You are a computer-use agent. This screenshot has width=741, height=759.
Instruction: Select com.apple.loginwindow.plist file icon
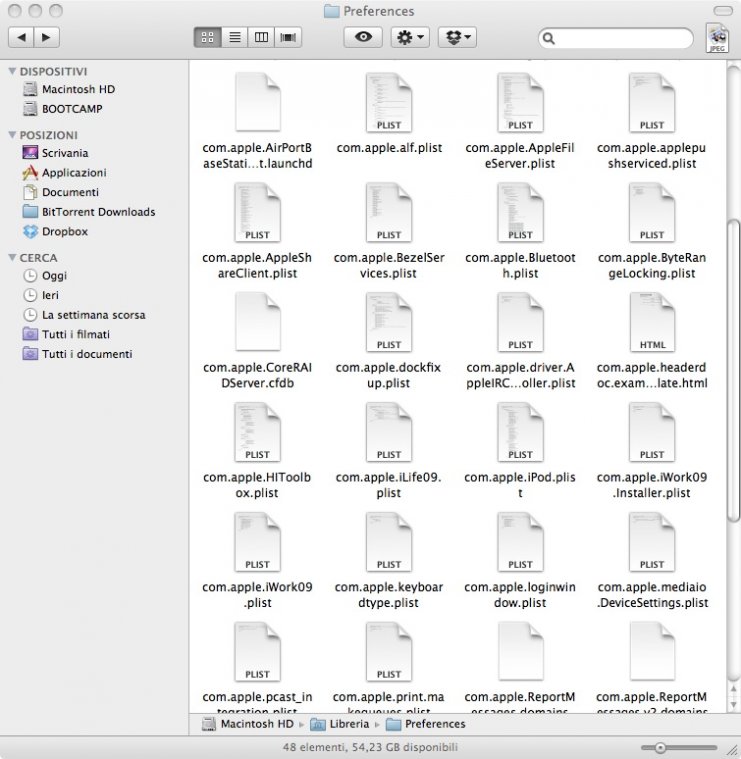pos(520,542)
